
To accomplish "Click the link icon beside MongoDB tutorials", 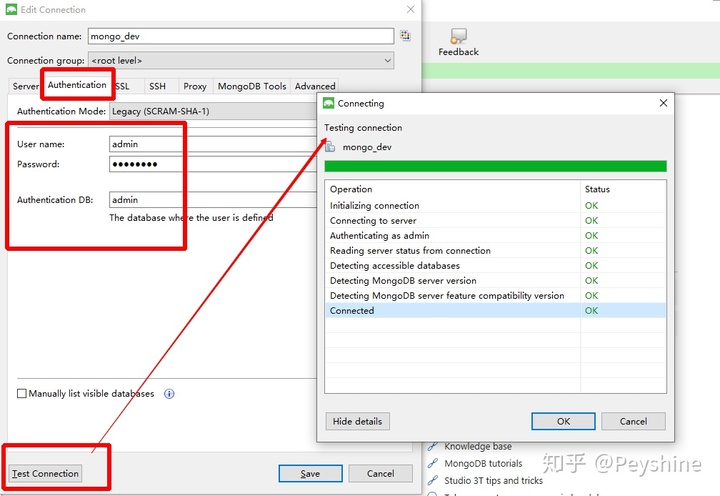I will coord(433,463).
